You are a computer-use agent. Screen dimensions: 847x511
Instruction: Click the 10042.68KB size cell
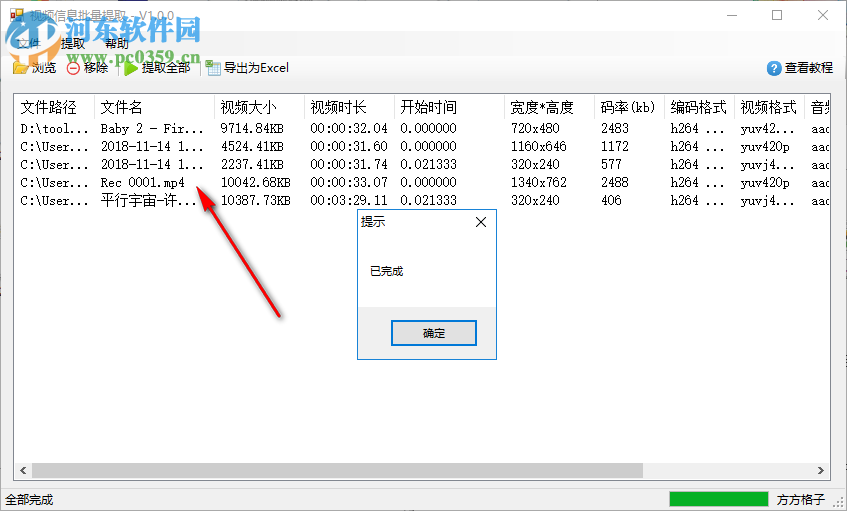pyautogui.click(x=256, y=183)
